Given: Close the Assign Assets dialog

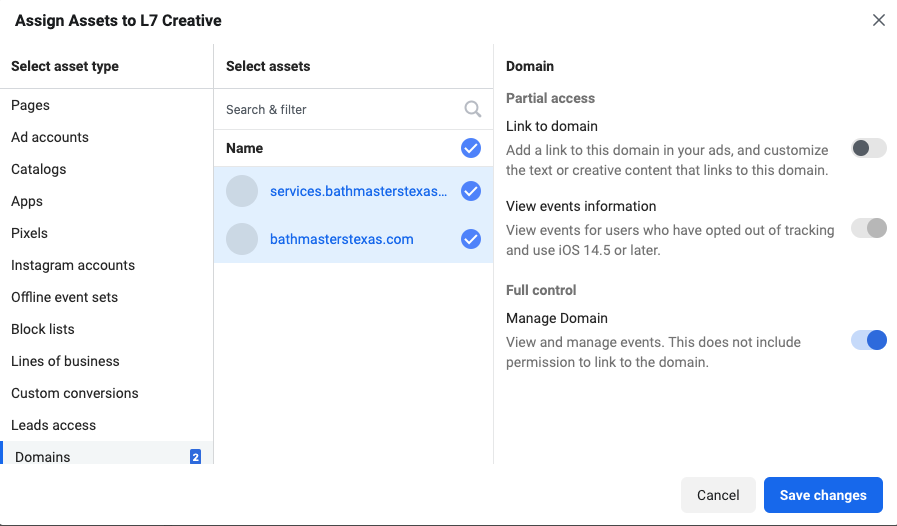Looking at the screenshot, I should click(879, 20).
